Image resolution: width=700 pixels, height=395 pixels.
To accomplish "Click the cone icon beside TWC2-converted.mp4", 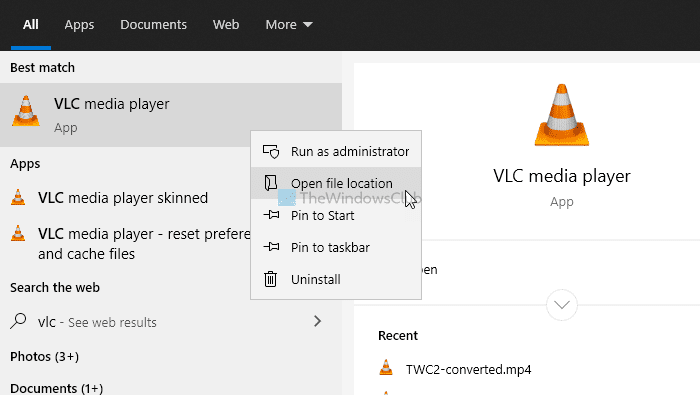I will (386, 368).
